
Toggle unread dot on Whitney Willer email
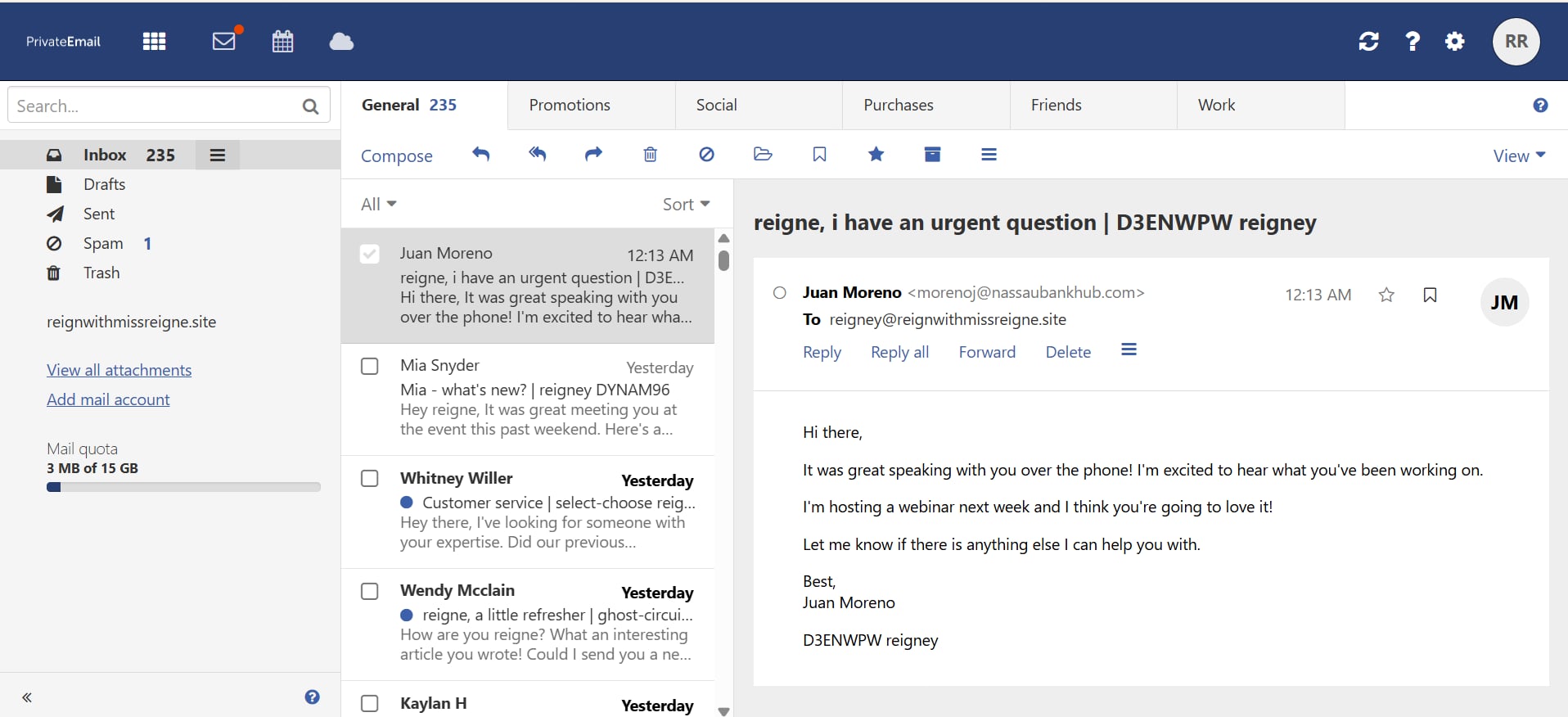coord(407,503)
